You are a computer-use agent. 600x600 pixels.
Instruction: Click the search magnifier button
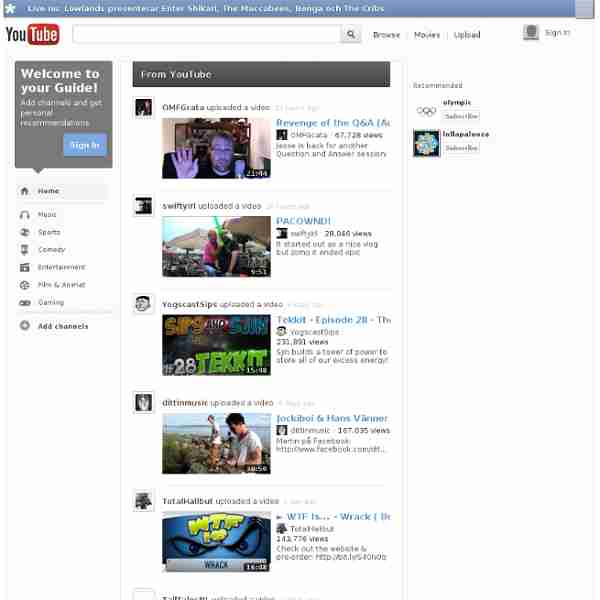point(351,34)
